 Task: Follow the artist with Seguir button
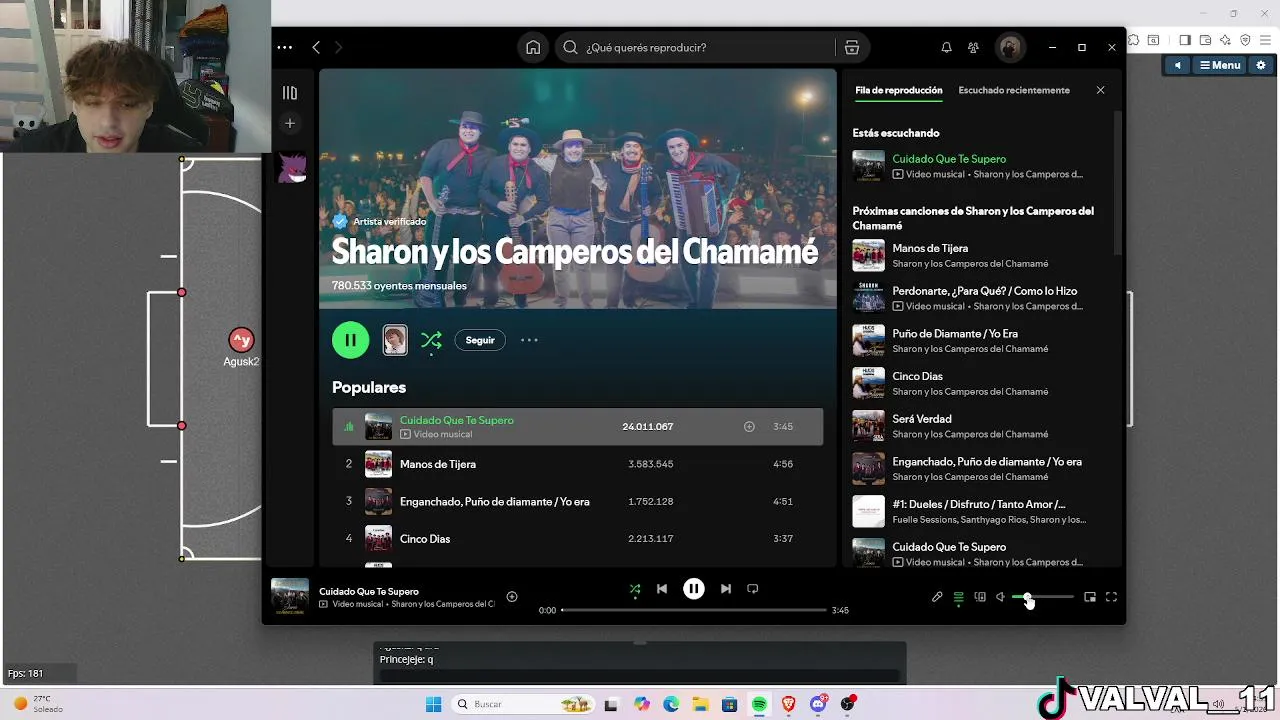[x=480, y=340]
